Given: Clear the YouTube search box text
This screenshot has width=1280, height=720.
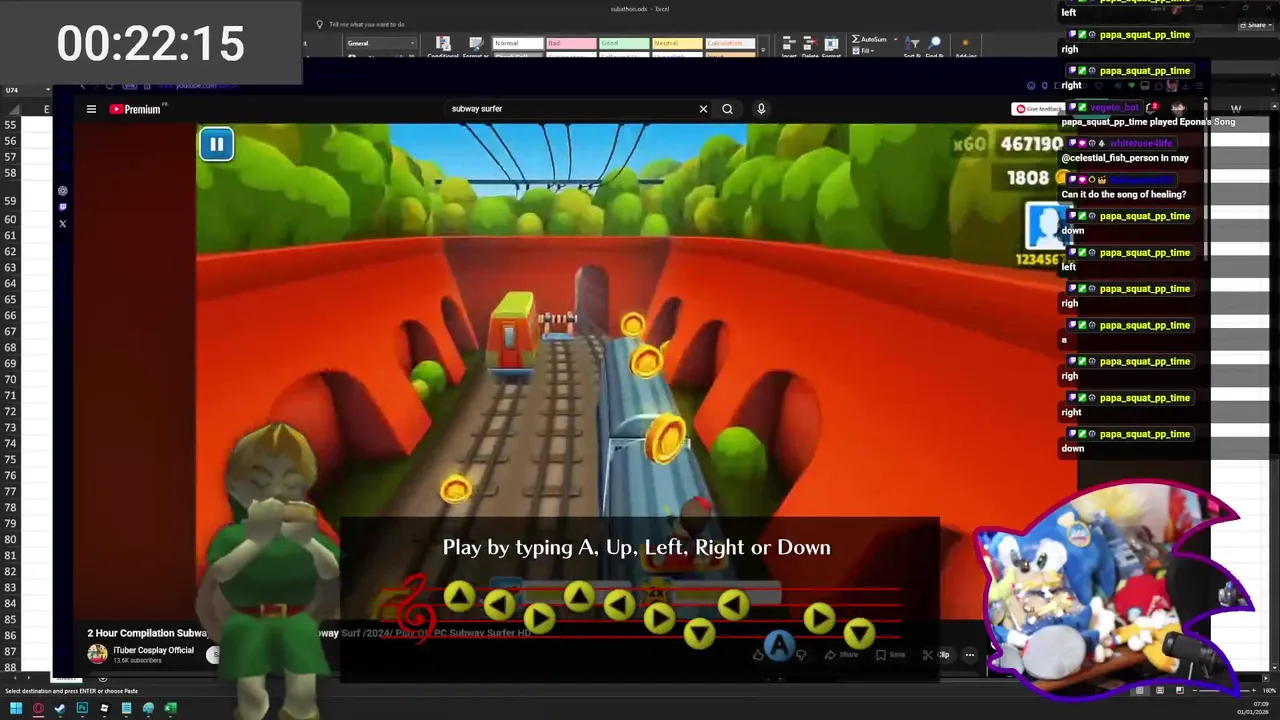Looking at the screenshot, I should click(703, 109).
